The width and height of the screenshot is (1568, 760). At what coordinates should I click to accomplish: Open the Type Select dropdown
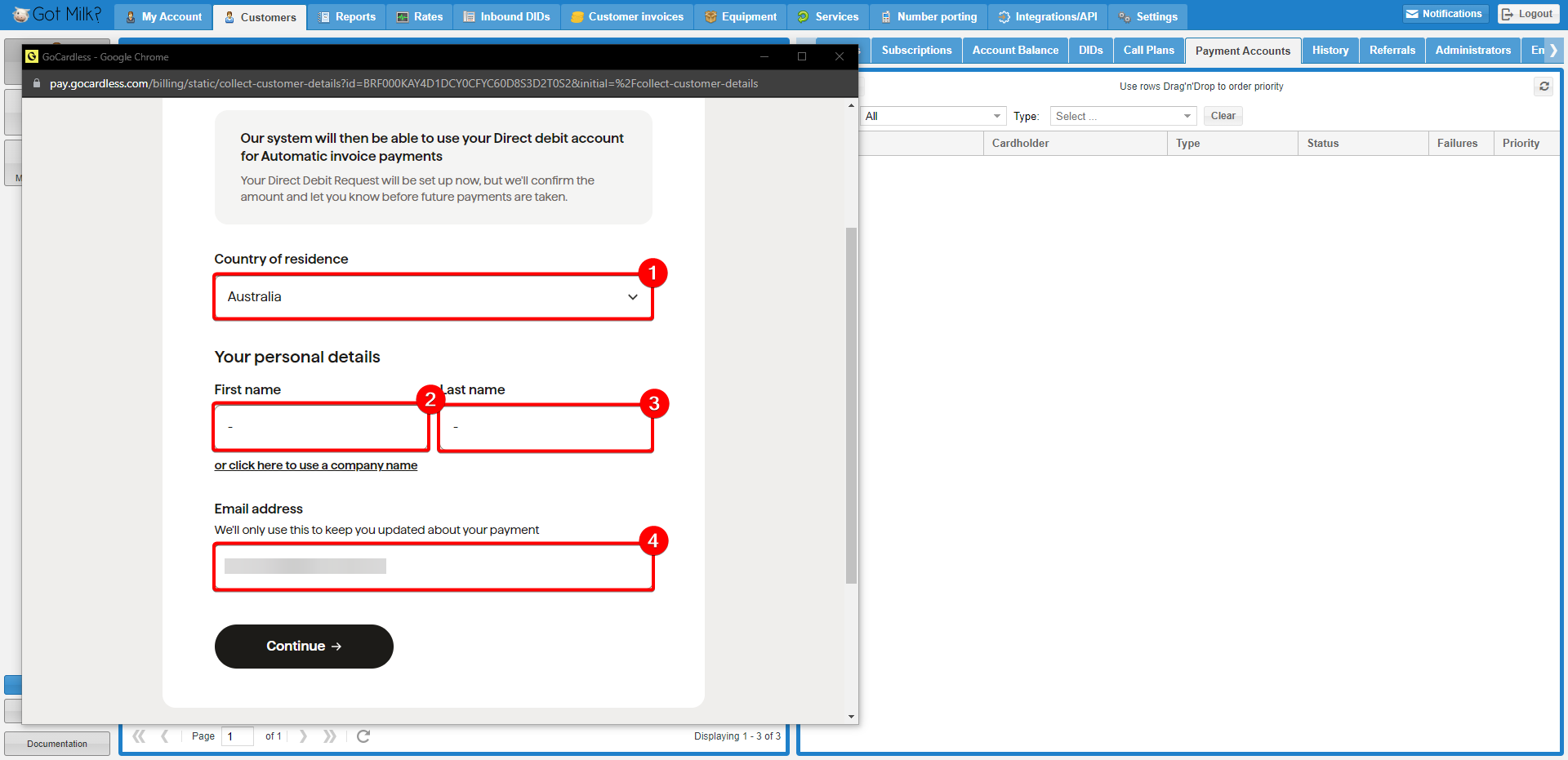tap(1123, 117)
